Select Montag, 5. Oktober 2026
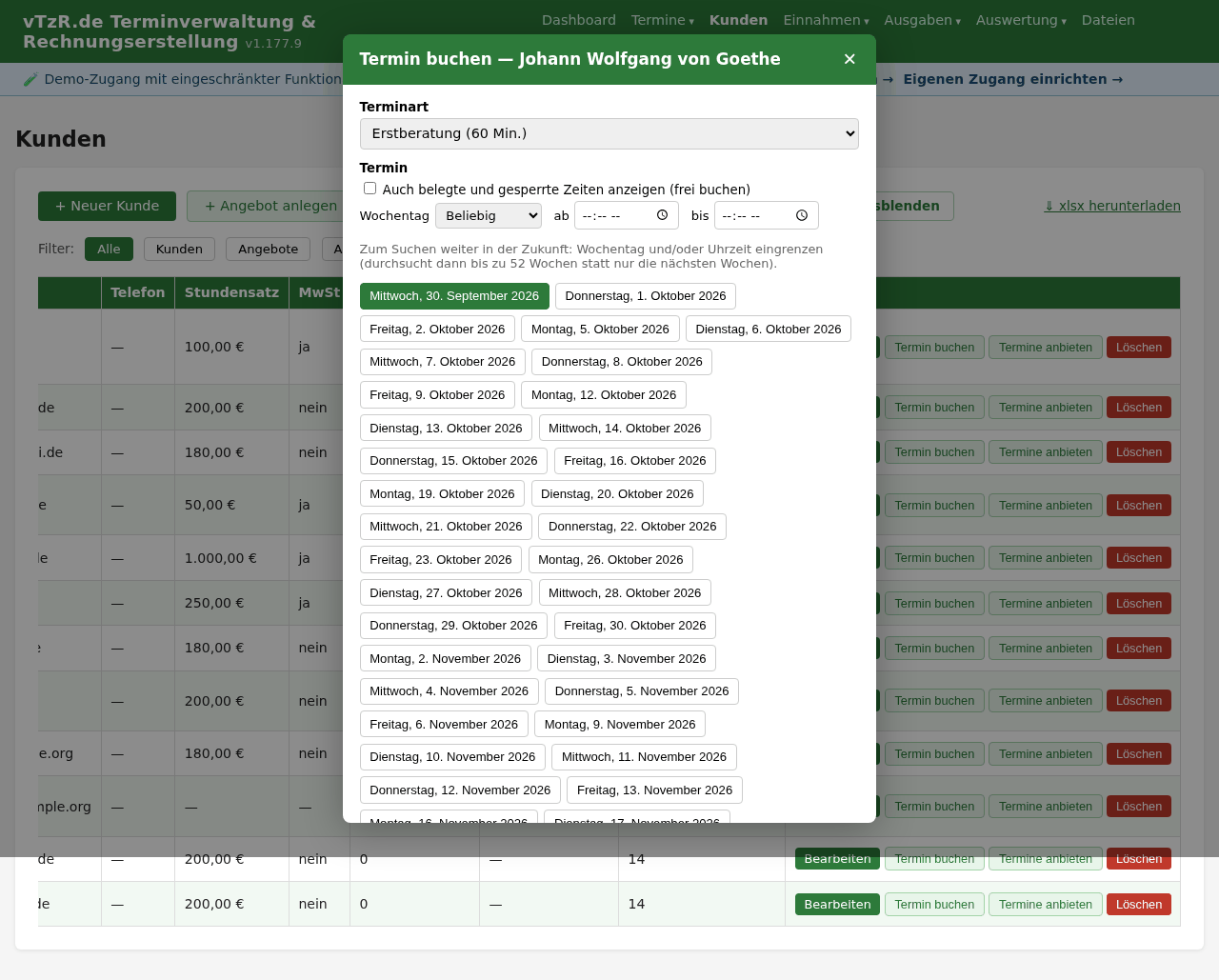 (x=600, y=330)
